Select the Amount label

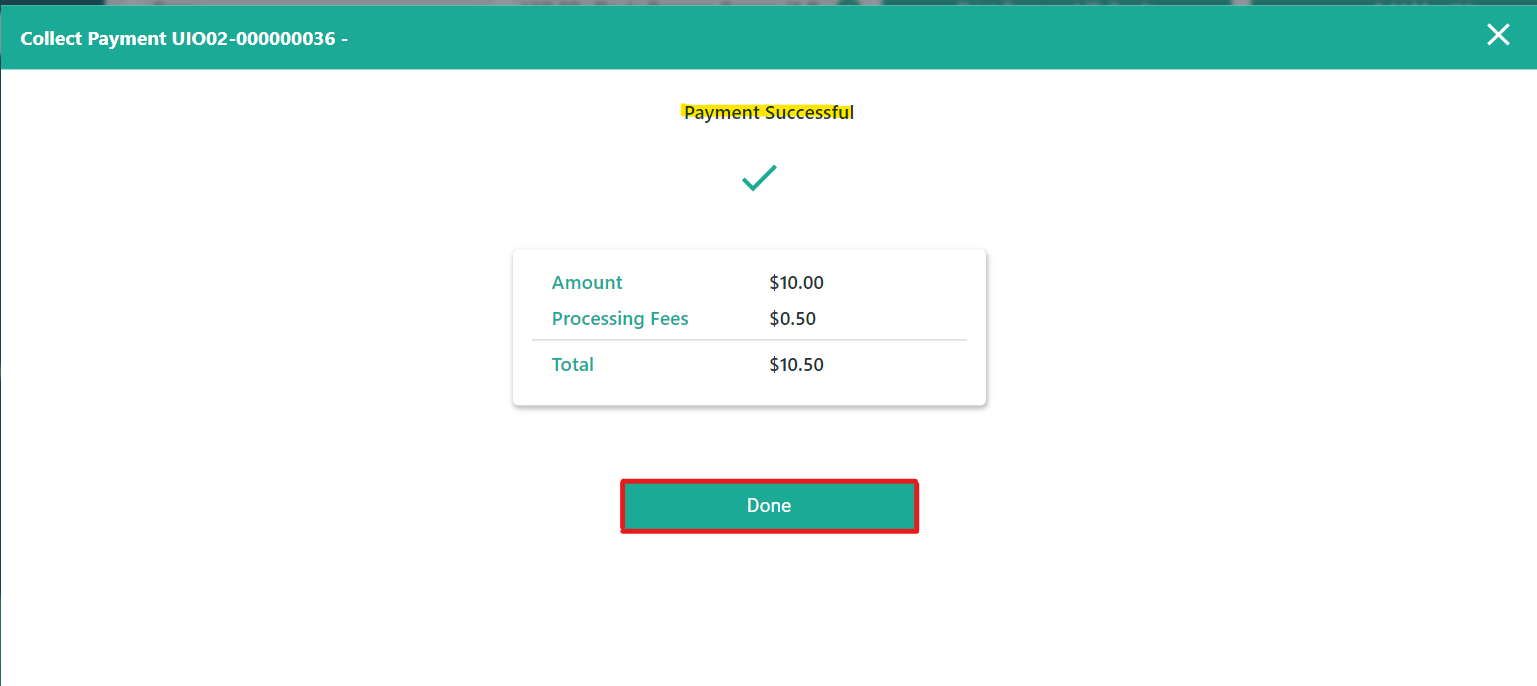[x=587, y=283]
